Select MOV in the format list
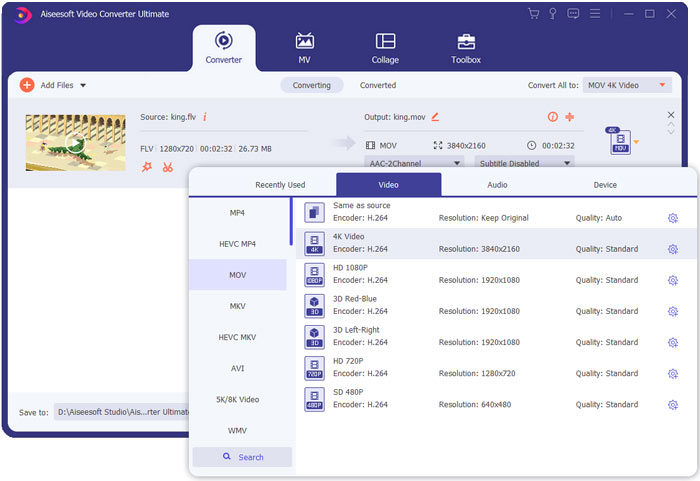The height and width of the screenshot is (481, 700). point(238,275)
